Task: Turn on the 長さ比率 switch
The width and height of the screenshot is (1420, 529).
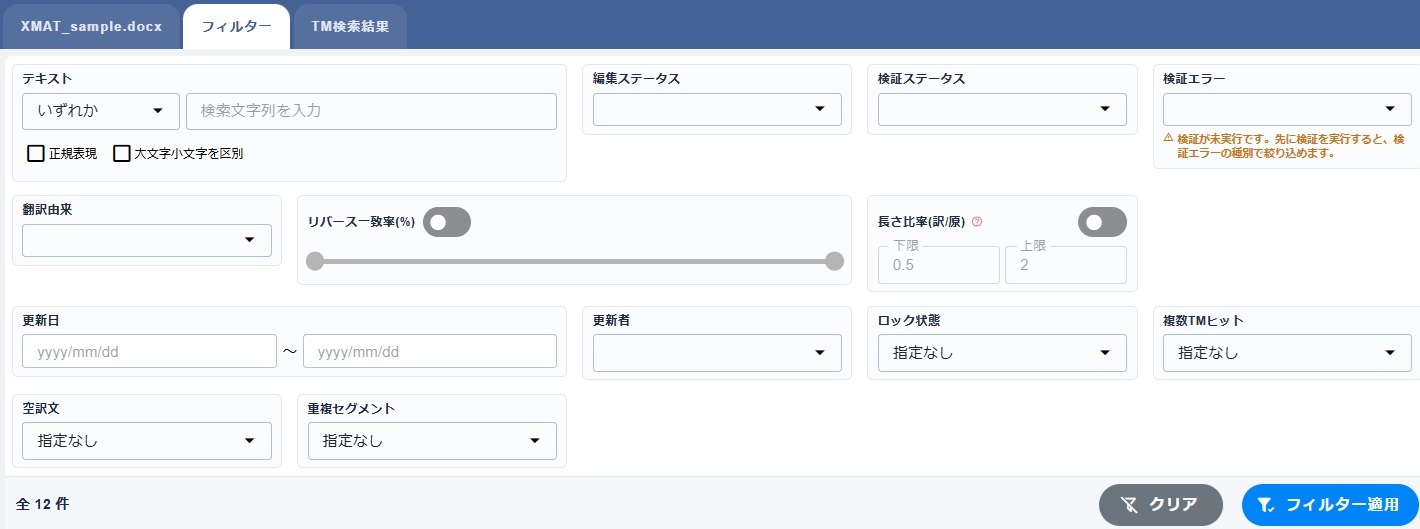Action: [1102, 222]
